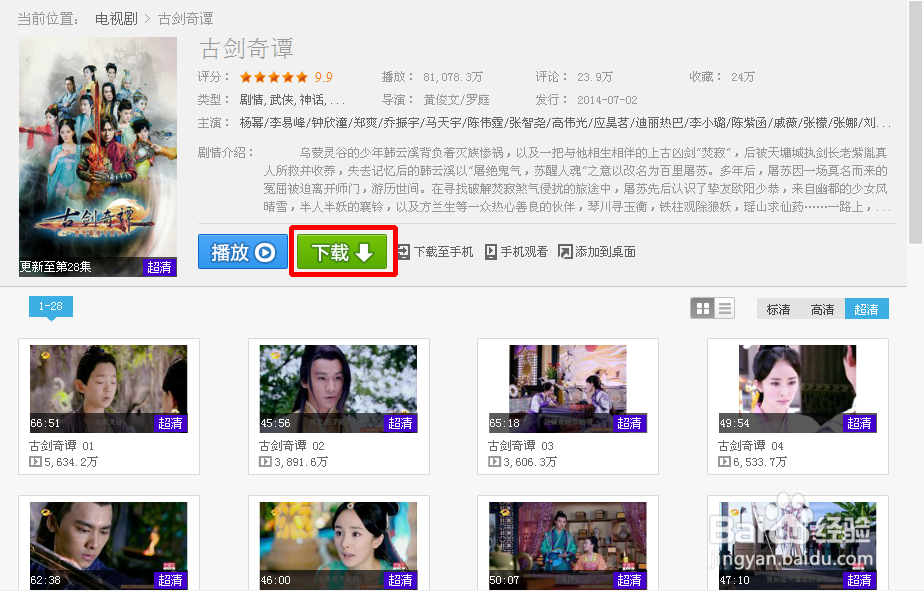Select 标清 quality tab
The image size is (924, 591).
coord(778,309)
